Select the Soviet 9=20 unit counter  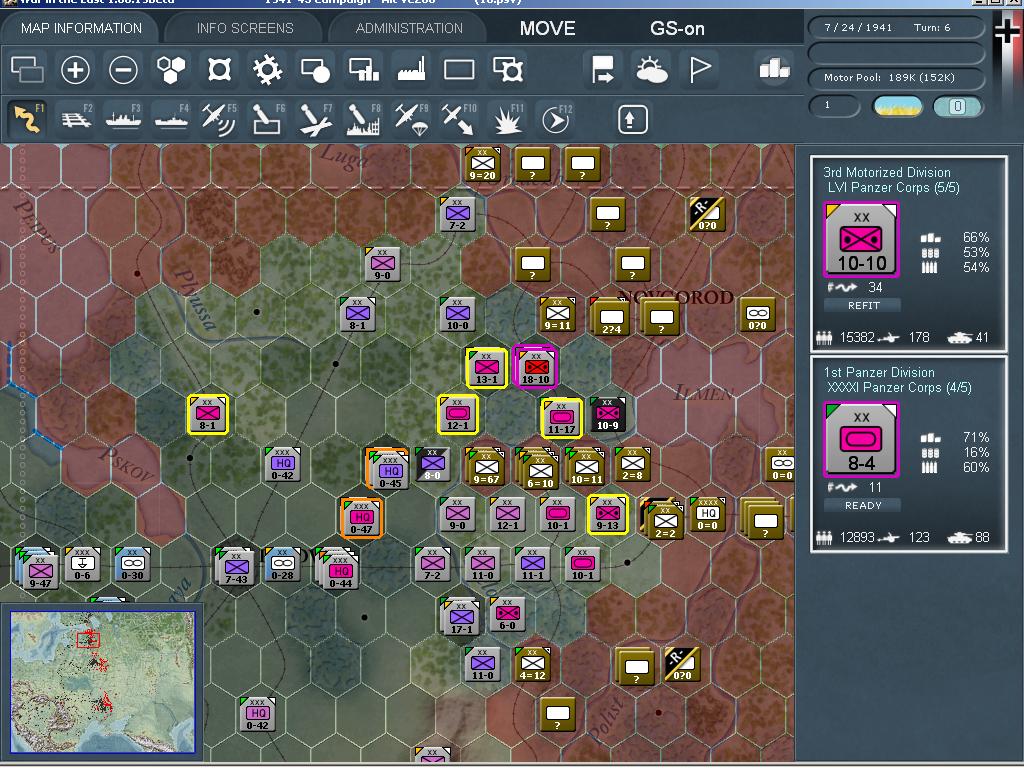(x=483, y=164)
